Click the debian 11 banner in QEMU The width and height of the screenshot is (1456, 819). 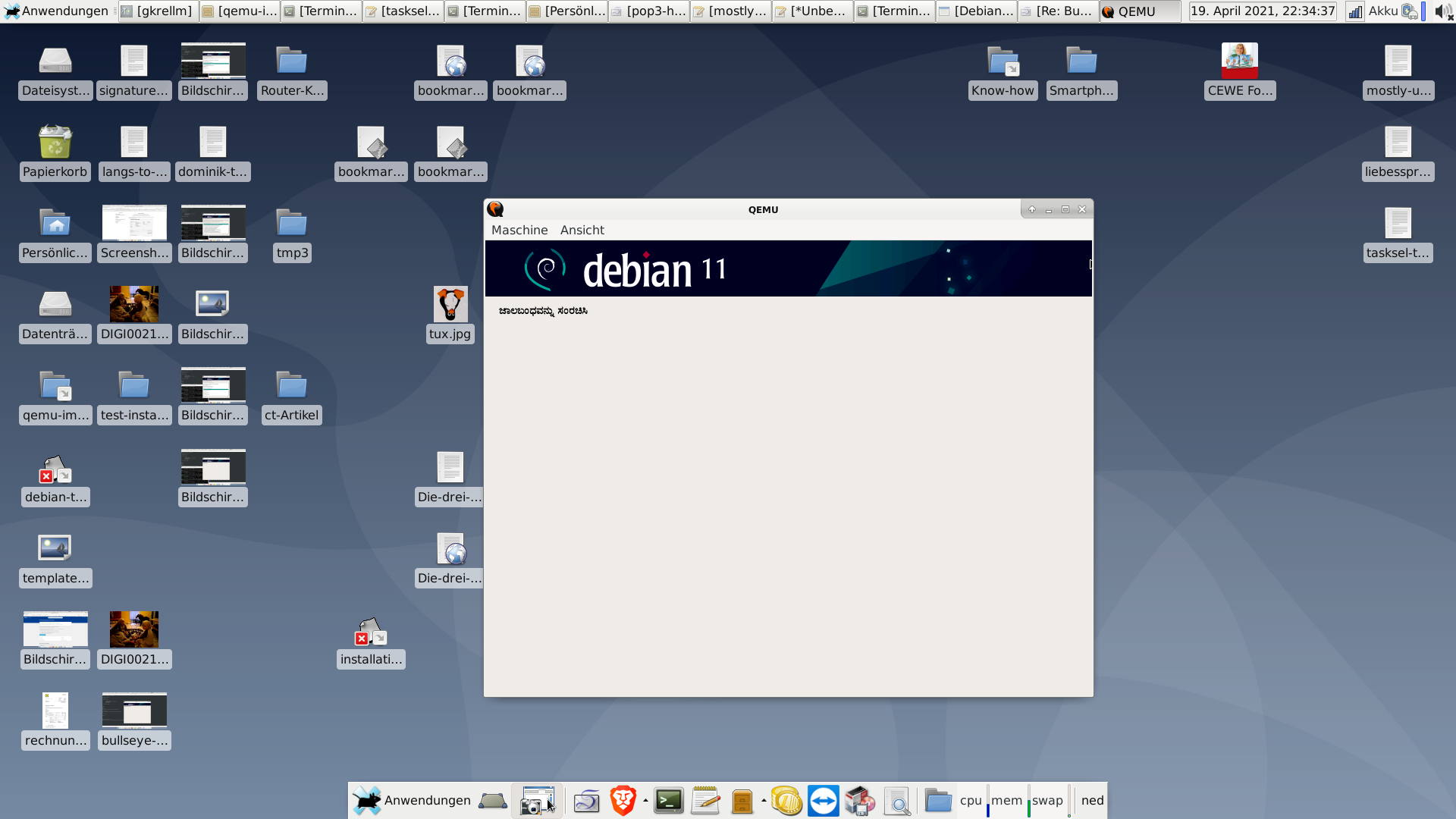(788, 268)
